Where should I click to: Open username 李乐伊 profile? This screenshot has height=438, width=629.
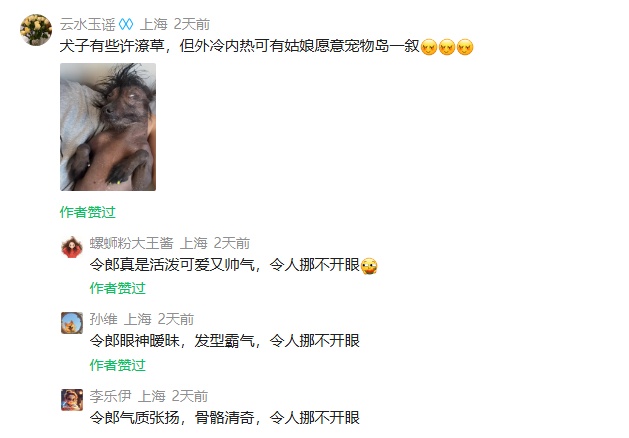(110, 396)
